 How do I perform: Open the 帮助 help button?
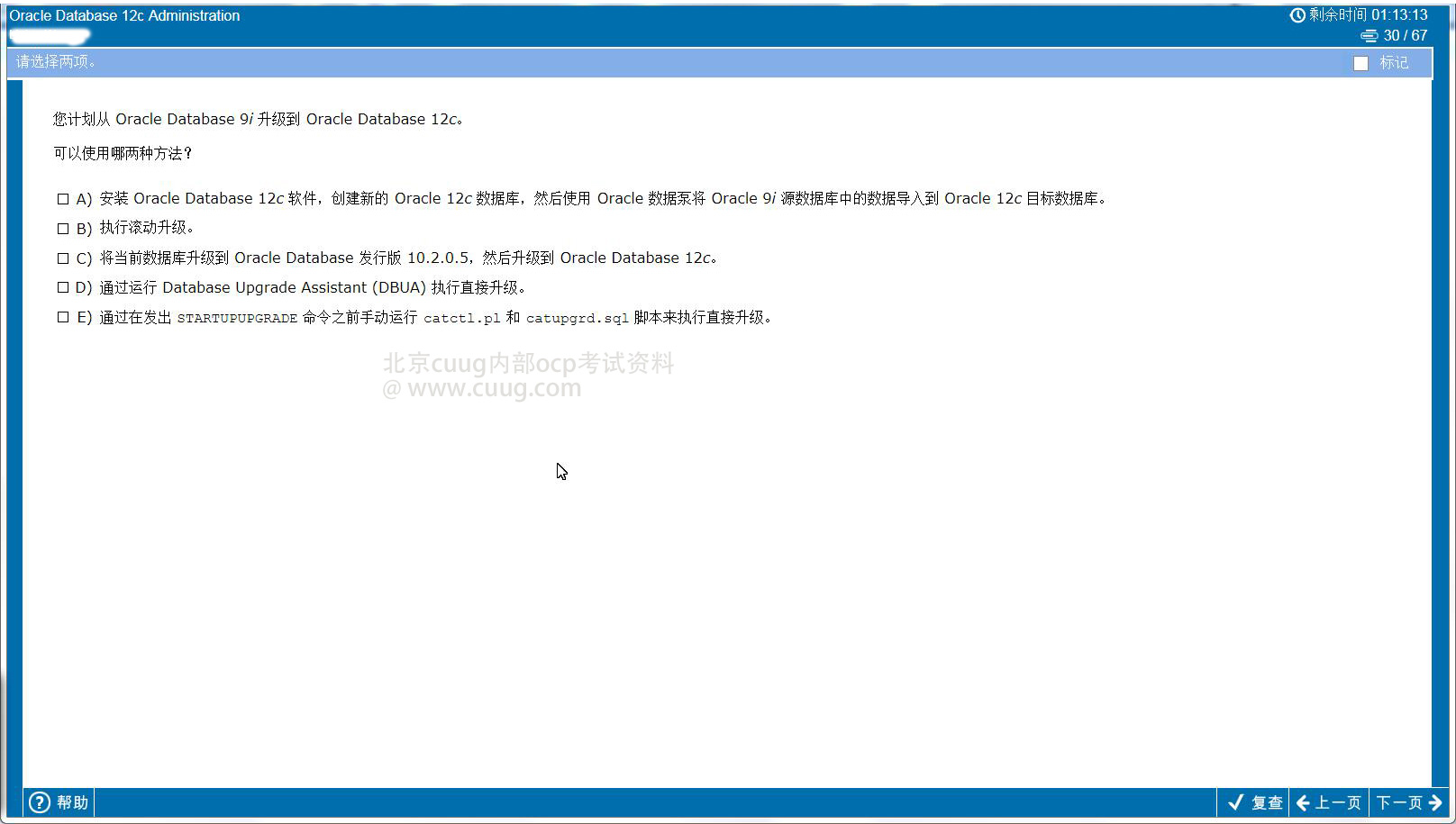click(x=59, y=802)
